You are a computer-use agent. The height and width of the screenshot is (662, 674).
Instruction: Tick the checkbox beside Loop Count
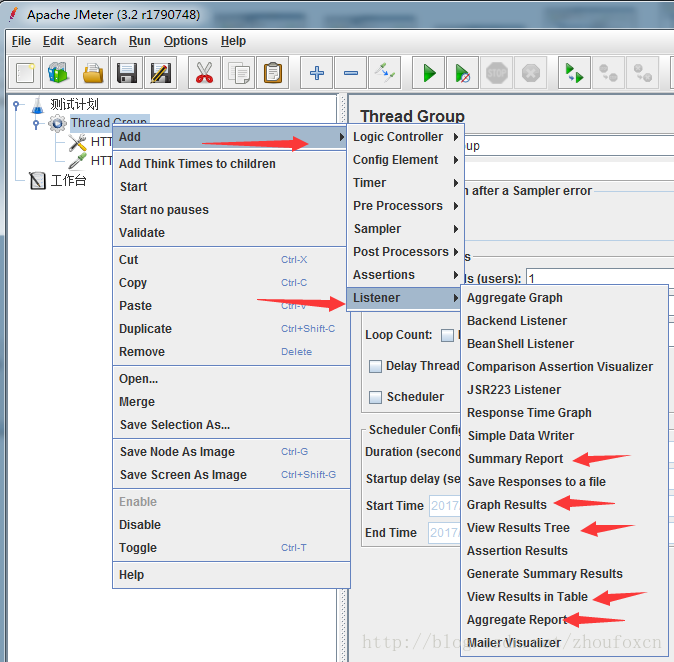pos(447,335)
